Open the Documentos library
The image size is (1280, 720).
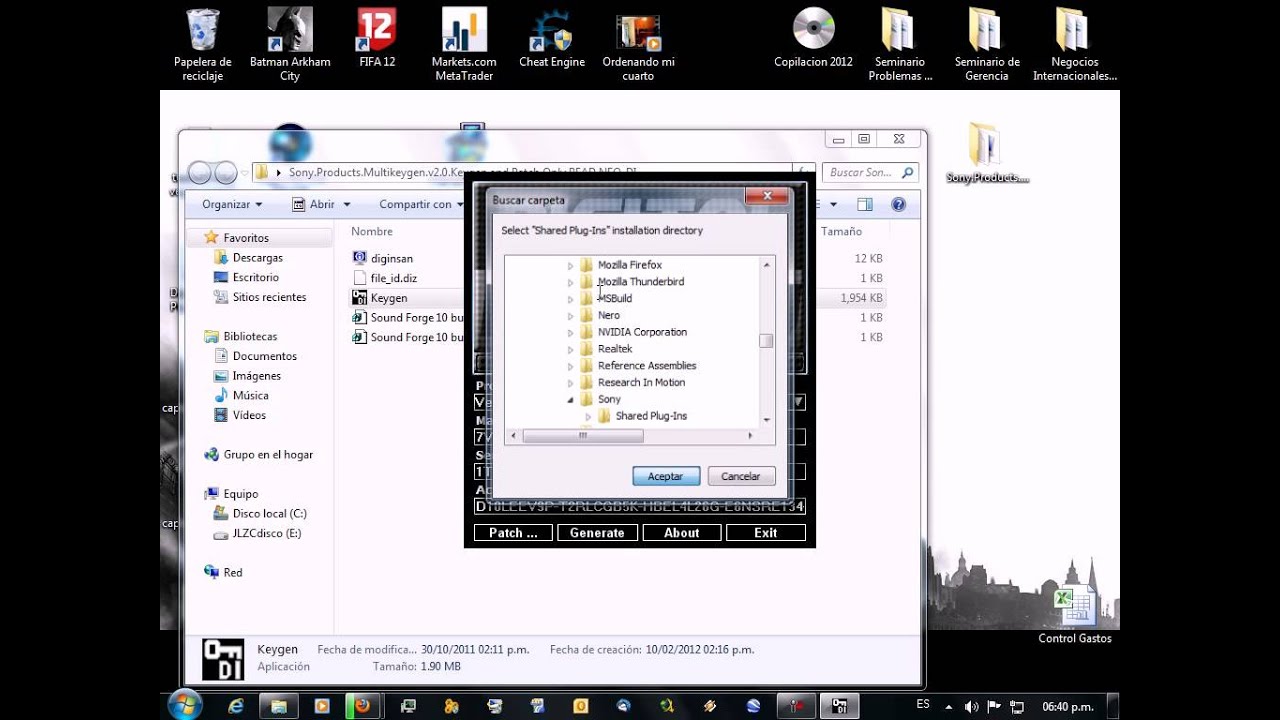(264, 356)
